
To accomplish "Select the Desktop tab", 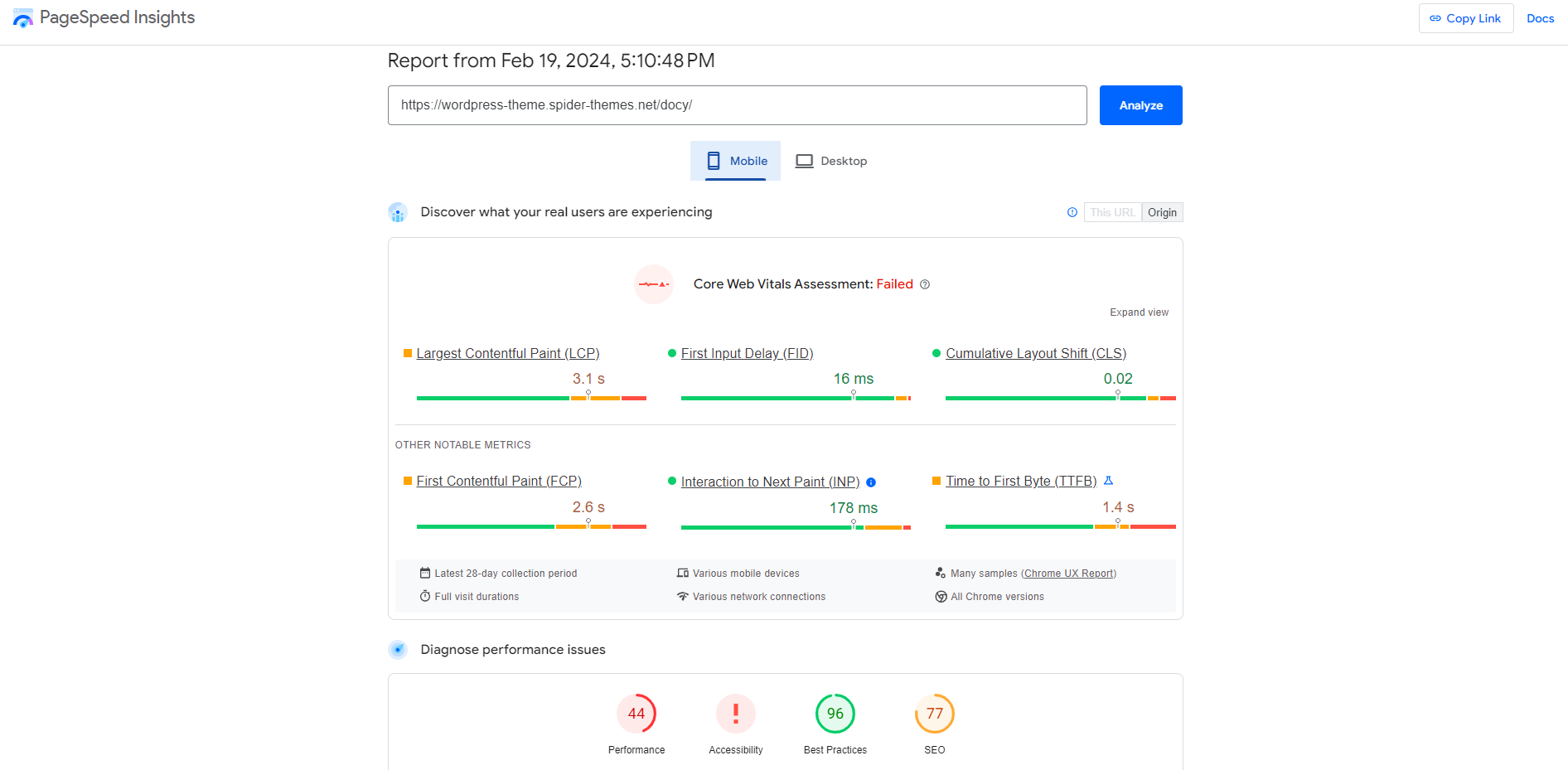I will [x=831, y=161].
